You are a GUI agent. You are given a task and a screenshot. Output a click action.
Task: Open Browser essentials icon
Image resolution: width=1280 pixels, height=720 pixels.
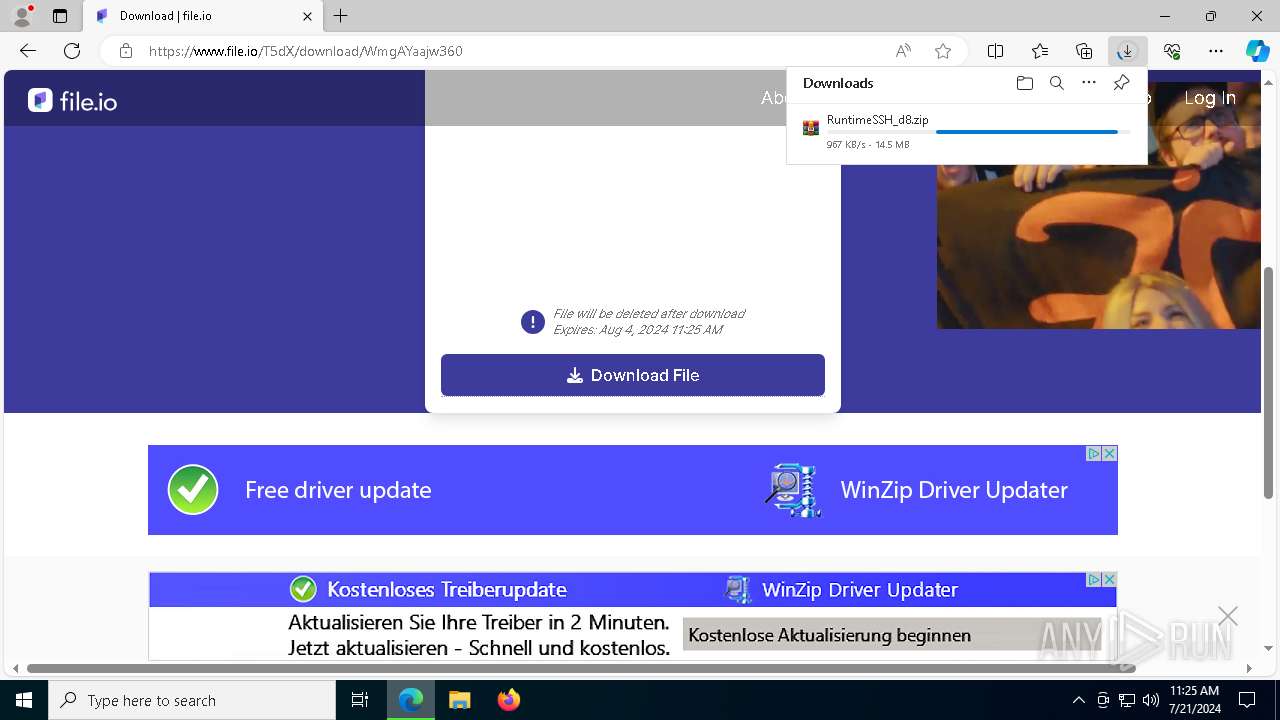coord(1172,51)
